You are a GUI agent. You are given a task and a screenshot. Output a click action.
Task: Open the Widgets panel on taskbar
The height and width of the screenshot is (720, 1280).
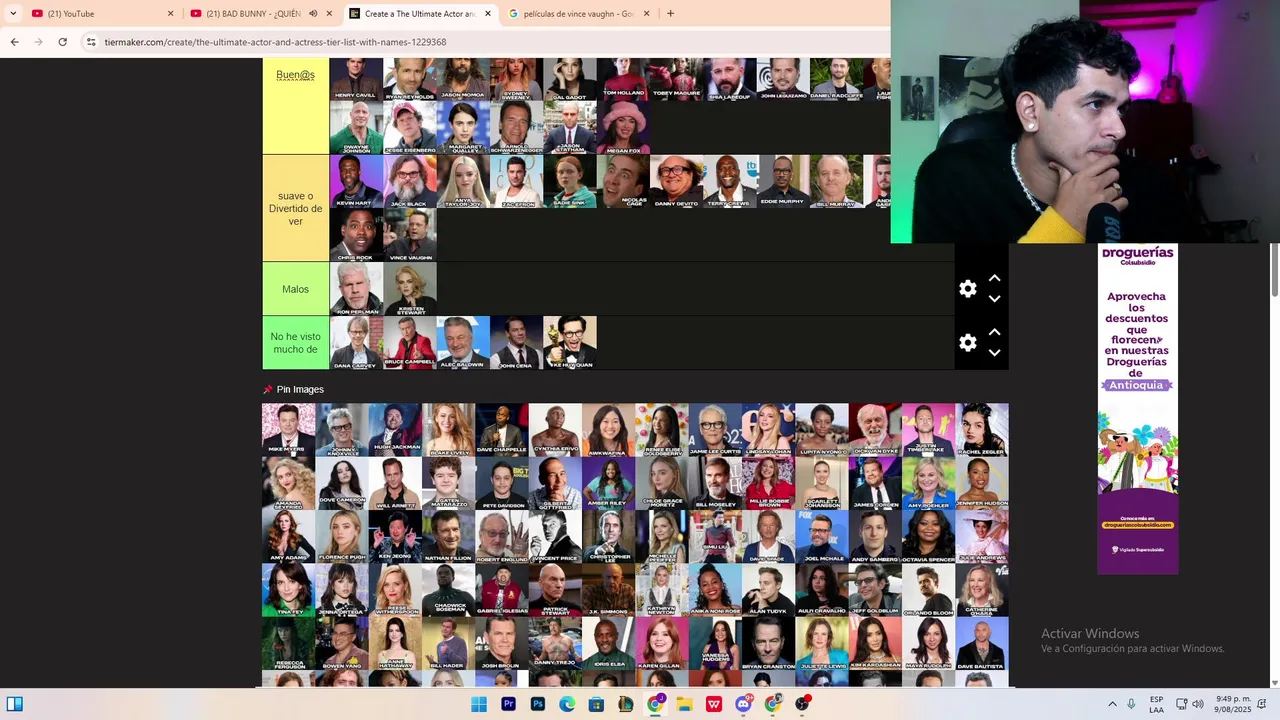point(15,704)
